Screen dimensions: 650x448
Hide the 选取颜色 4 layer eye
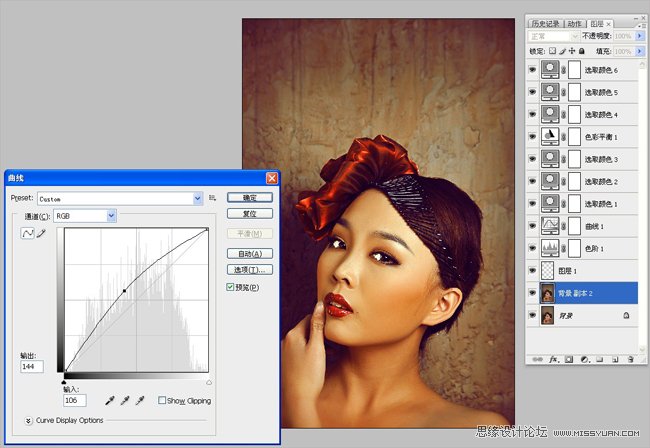coord(533,114)
